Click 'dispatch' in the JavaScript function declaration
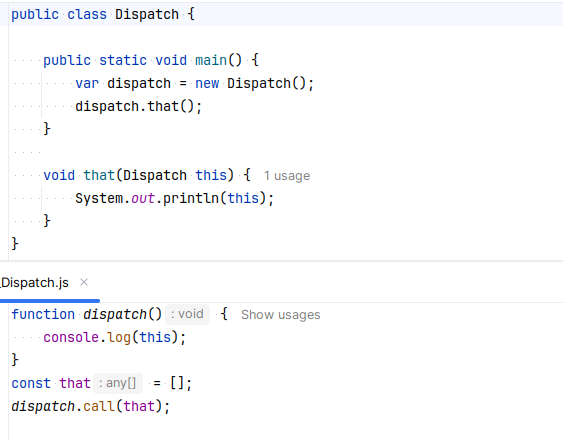This screenshot has height=441, width=563. coord(115,315)
